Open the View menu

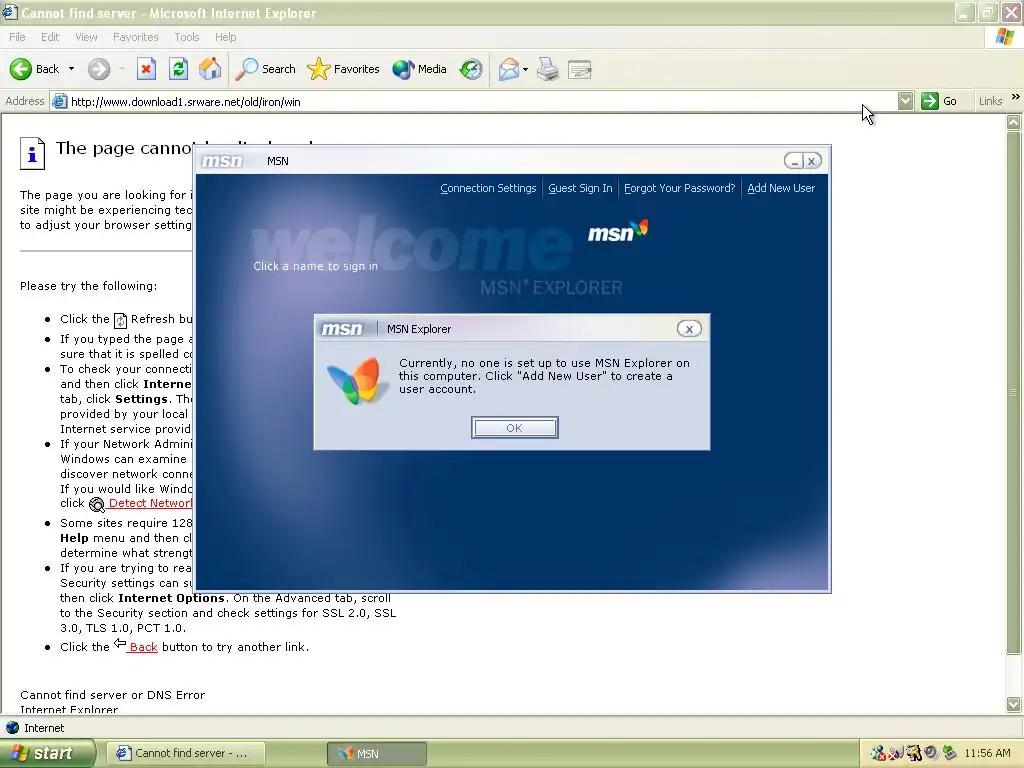pos(86,37)
